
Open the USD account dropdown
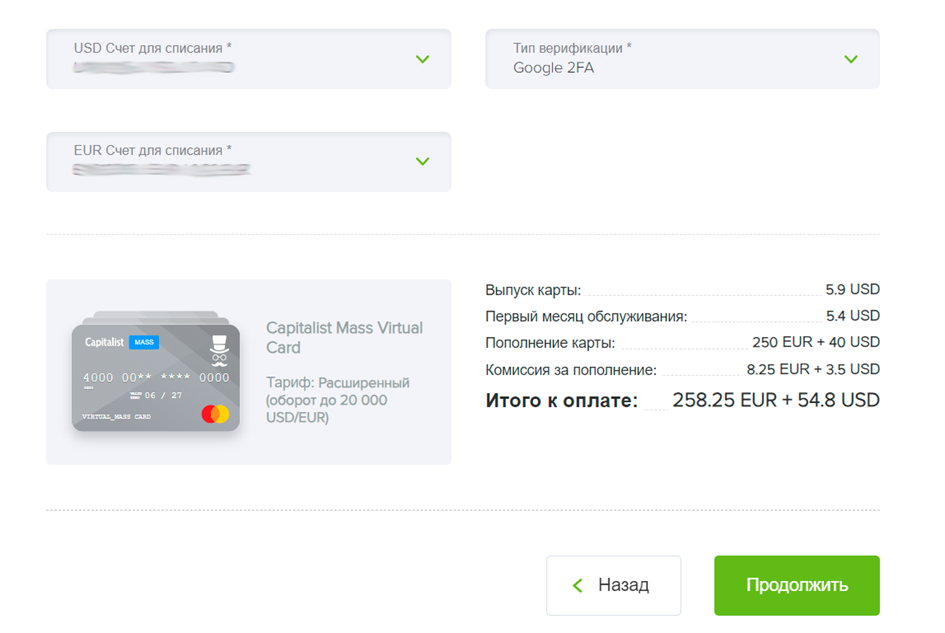248,59
